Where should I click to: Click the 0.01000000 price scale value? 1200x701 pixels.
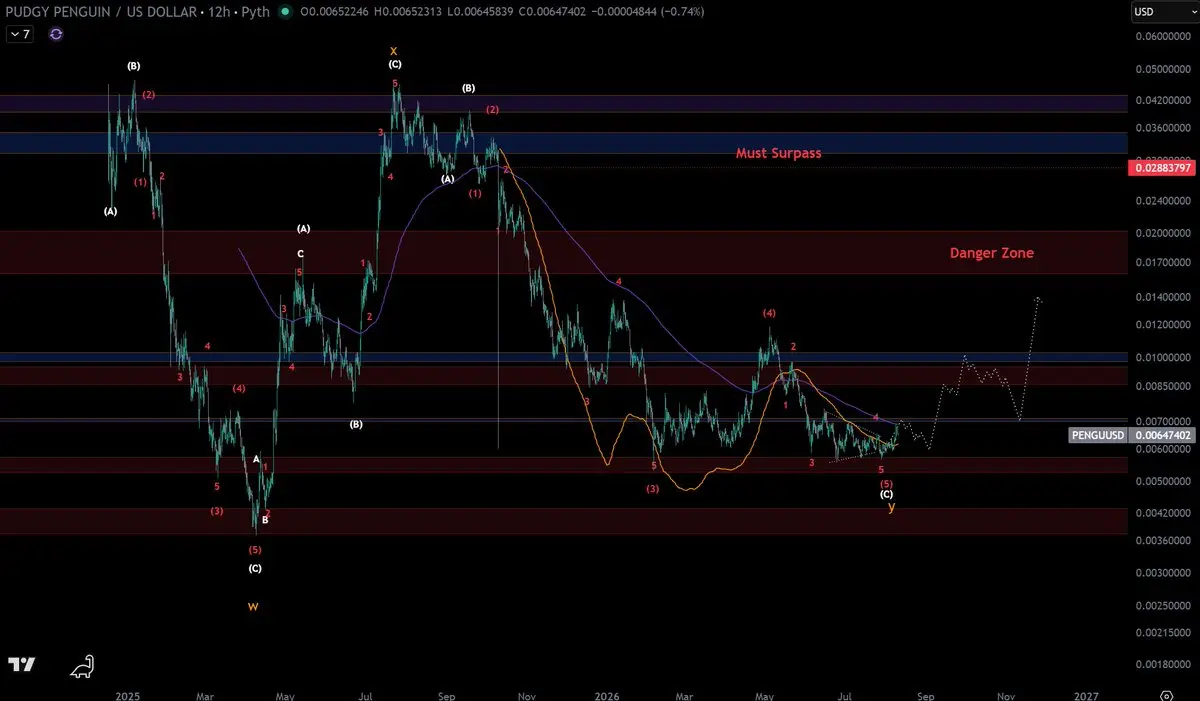point(1163,357)
